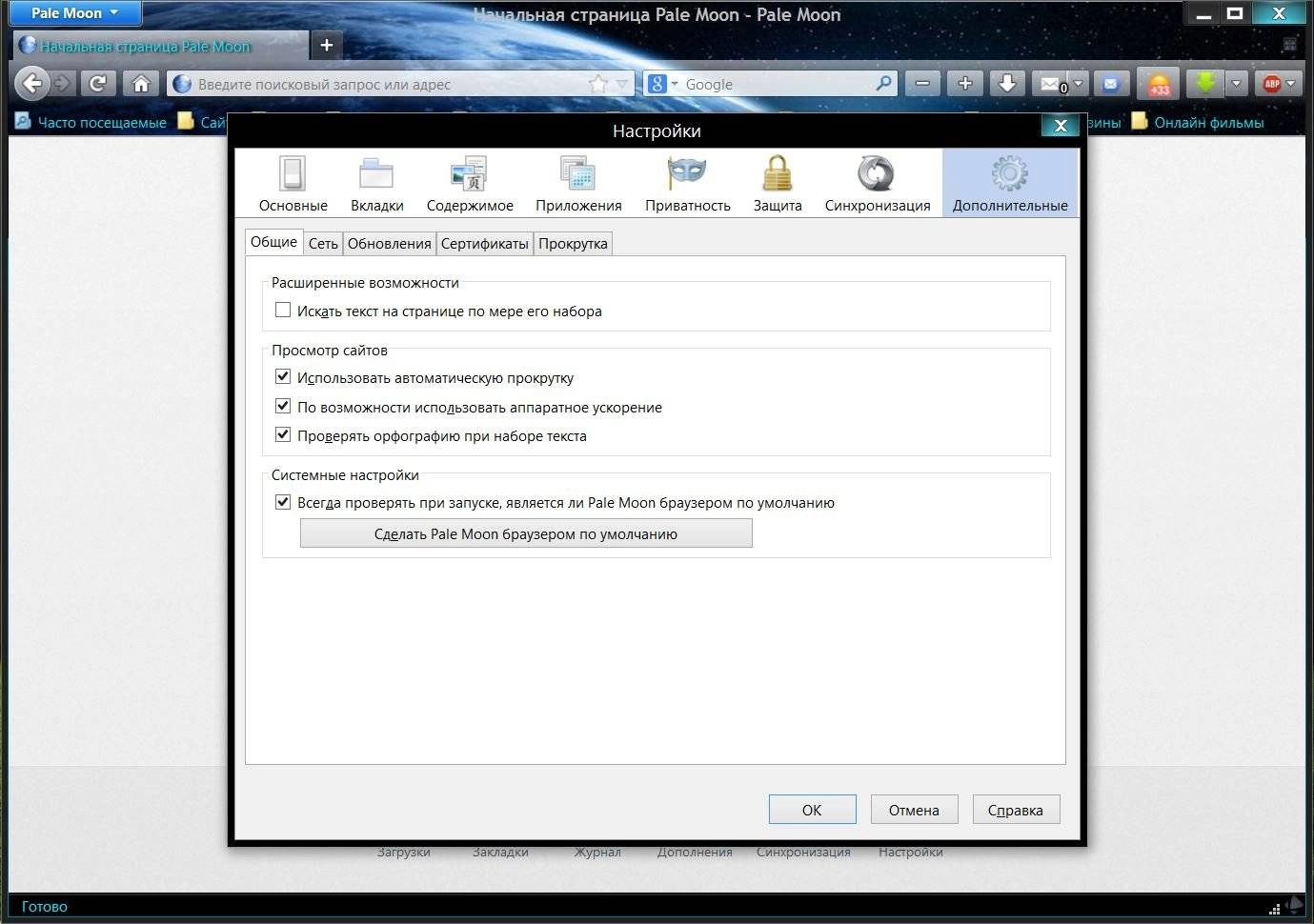This screenshot has width=1314, height=924.
Task: Click the mail notifier envelope icon
Action: pos(1051,84)
